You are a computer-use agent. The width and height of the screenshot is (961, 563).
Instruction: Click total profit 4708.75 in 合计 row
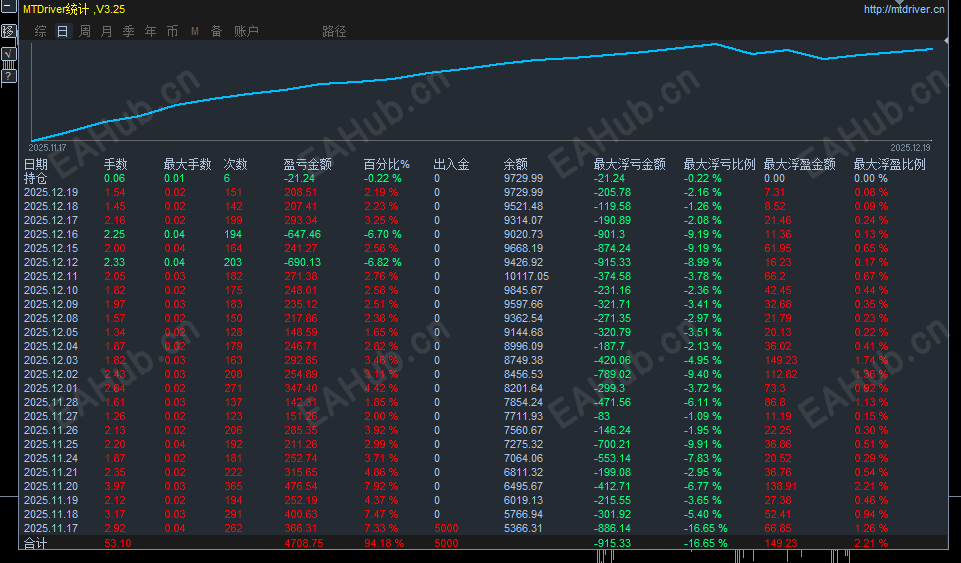304,543
